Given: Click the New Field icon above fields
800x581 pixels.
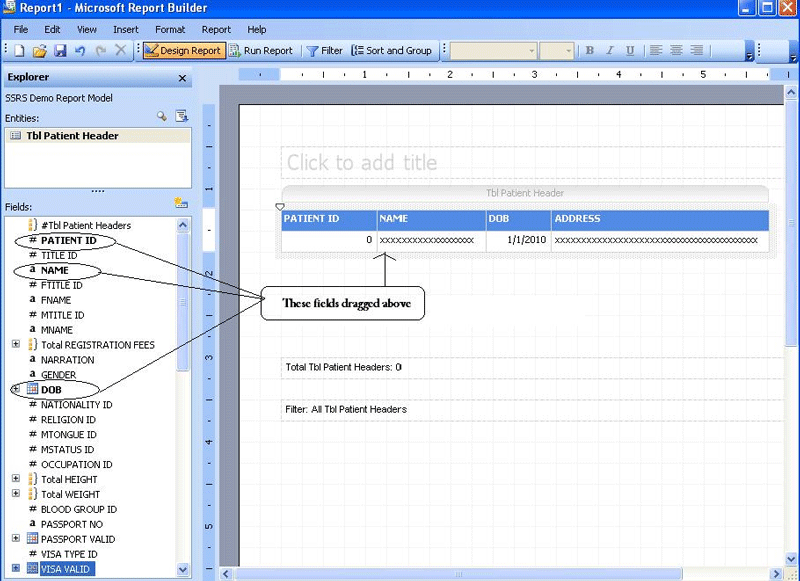Looking at the screenshot, I should click(x=181, y=203).
